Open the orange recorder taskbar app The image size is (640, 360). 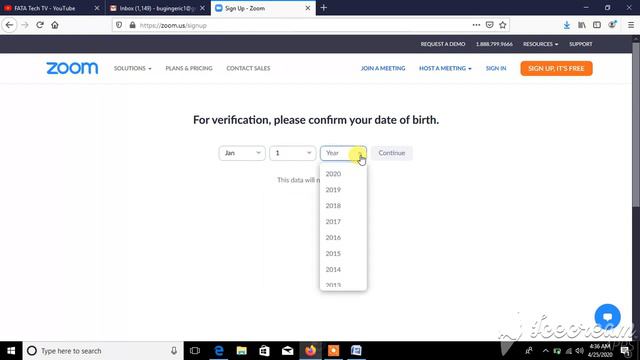click(333, 351)
